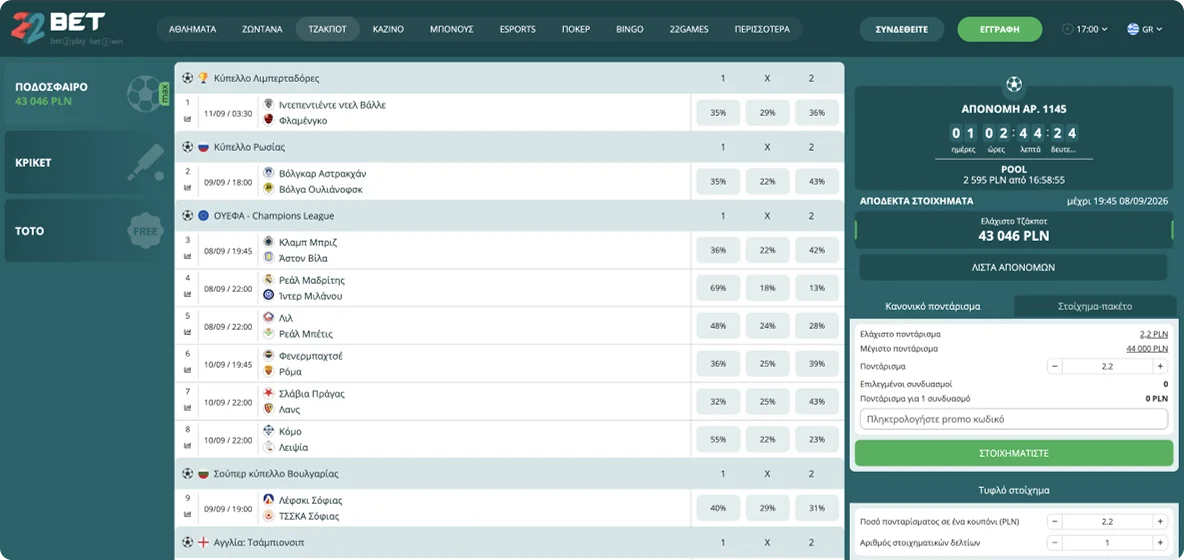Decrease Ποντάρισμα stake with minus

(1055, 366)
